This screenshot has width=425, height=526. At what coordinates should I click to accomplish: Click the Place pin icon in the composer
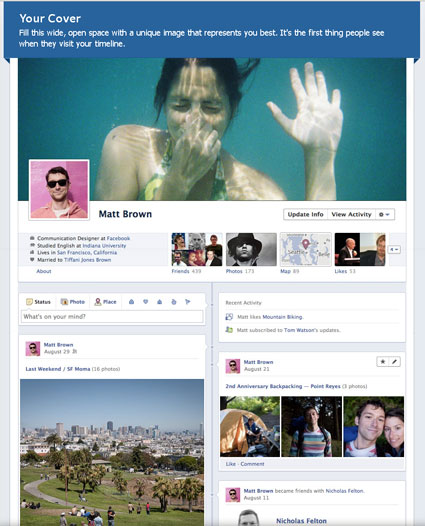click(x=98, y=302)
